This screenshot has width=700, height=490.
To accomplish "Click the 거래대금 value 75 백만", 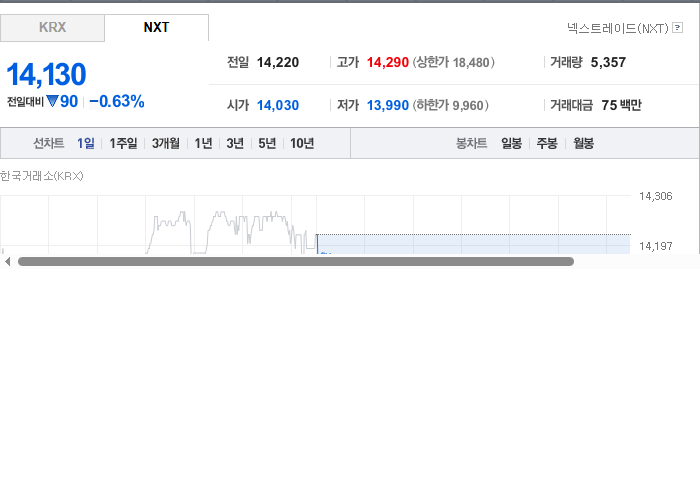I will 621,105.
